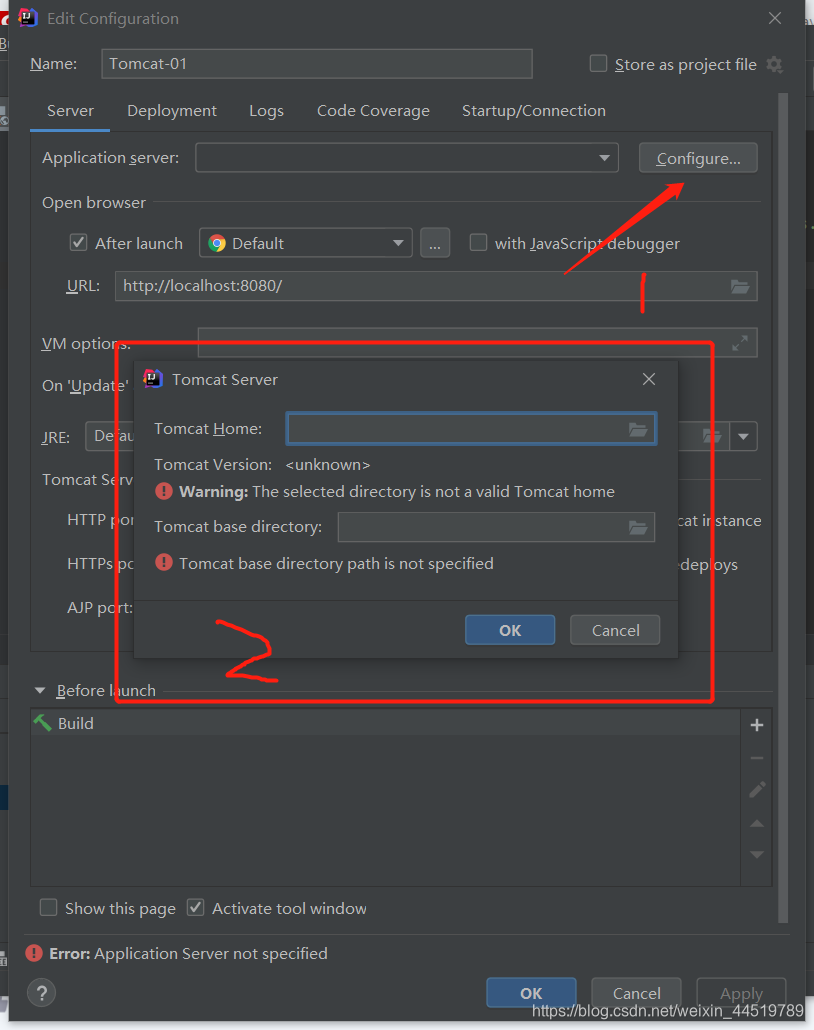
Task: Click the dialog vertical scrollbar
Action: click(x=782, y=508)
